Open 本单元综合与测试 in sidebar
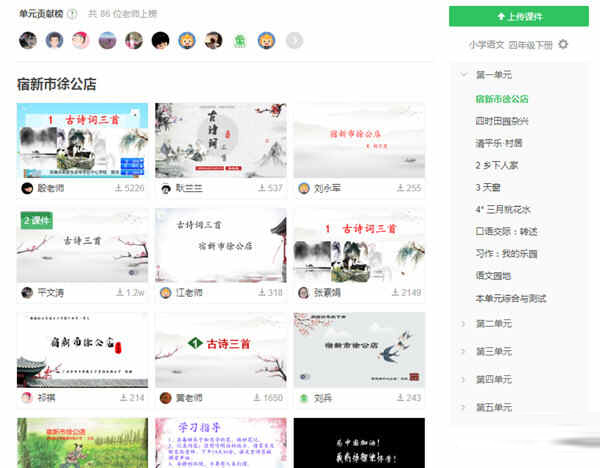The height and width of the screenshot is (468, 600). coord(510,298)
